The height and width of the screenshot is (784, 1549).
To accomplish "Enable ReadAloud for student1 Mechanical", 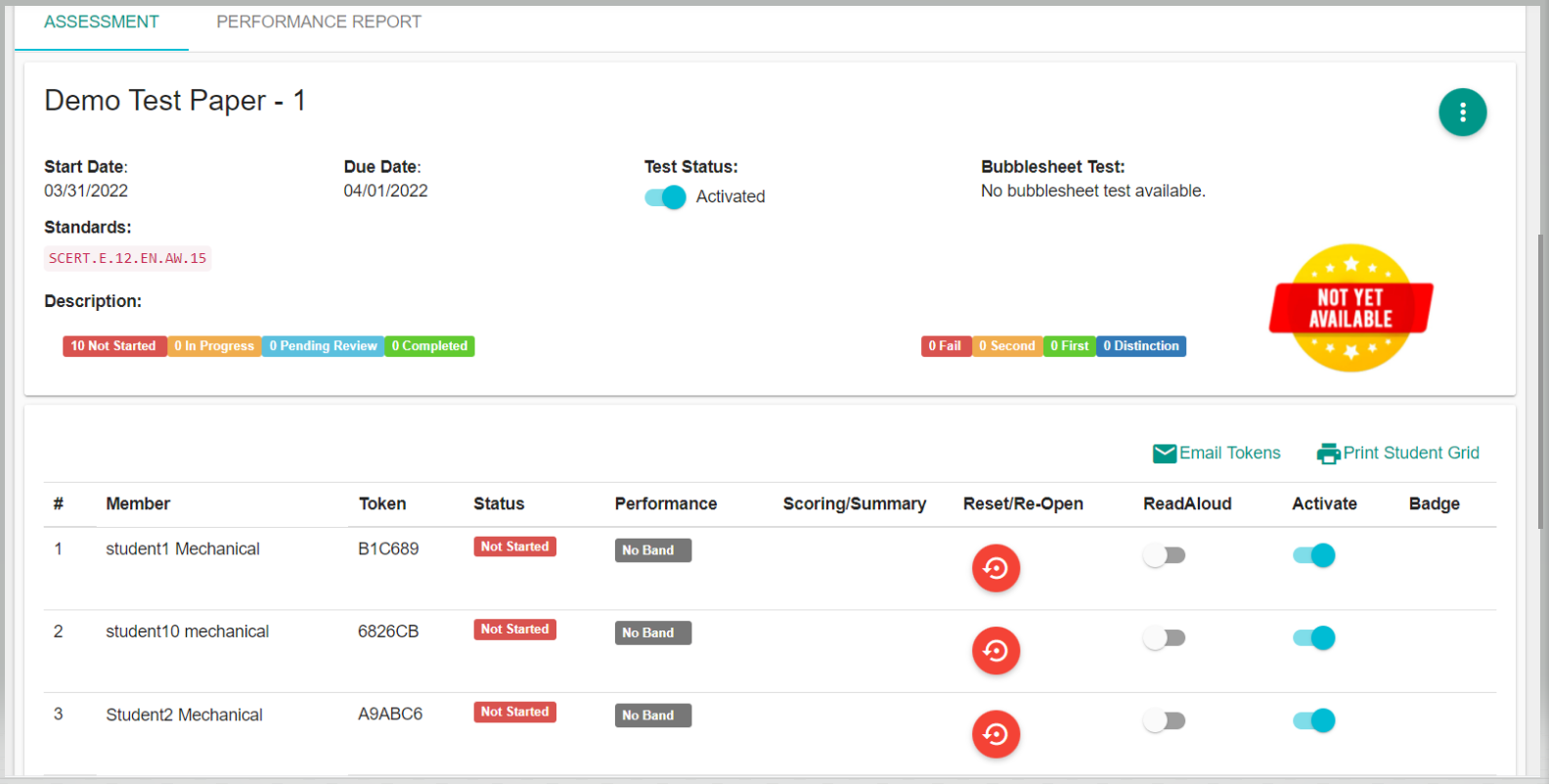I will [x=1164, y=555].
